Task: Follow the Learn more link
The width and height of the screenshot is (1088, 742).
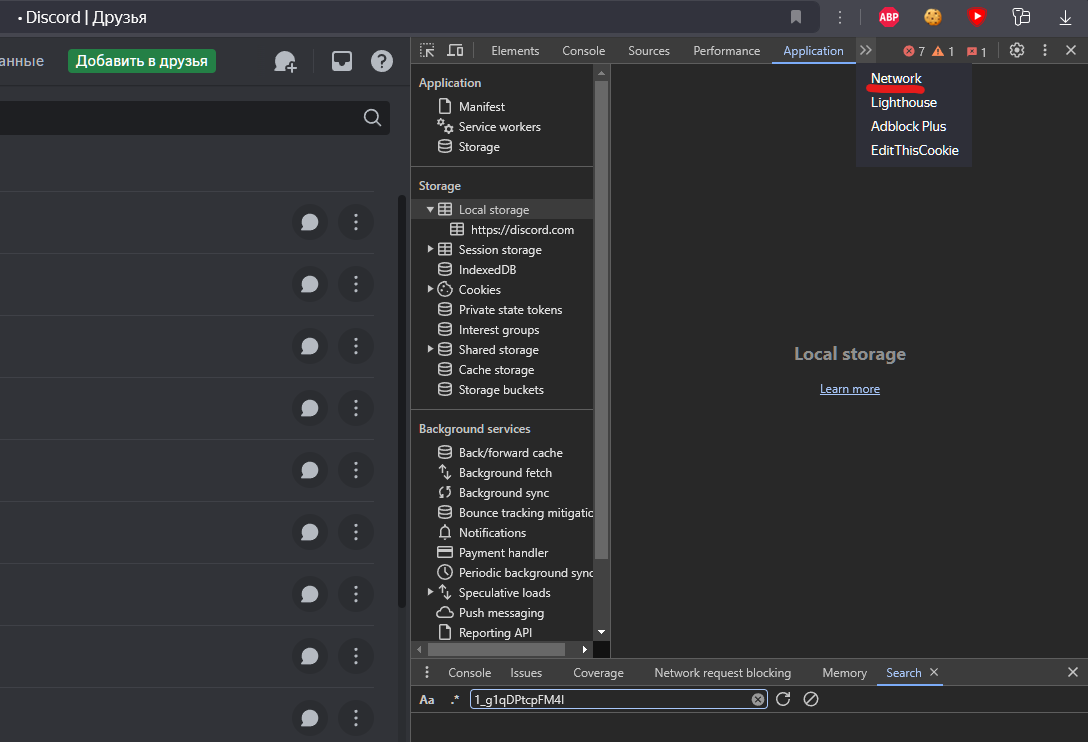Action: pyautogui.click(x=849, y=389)
